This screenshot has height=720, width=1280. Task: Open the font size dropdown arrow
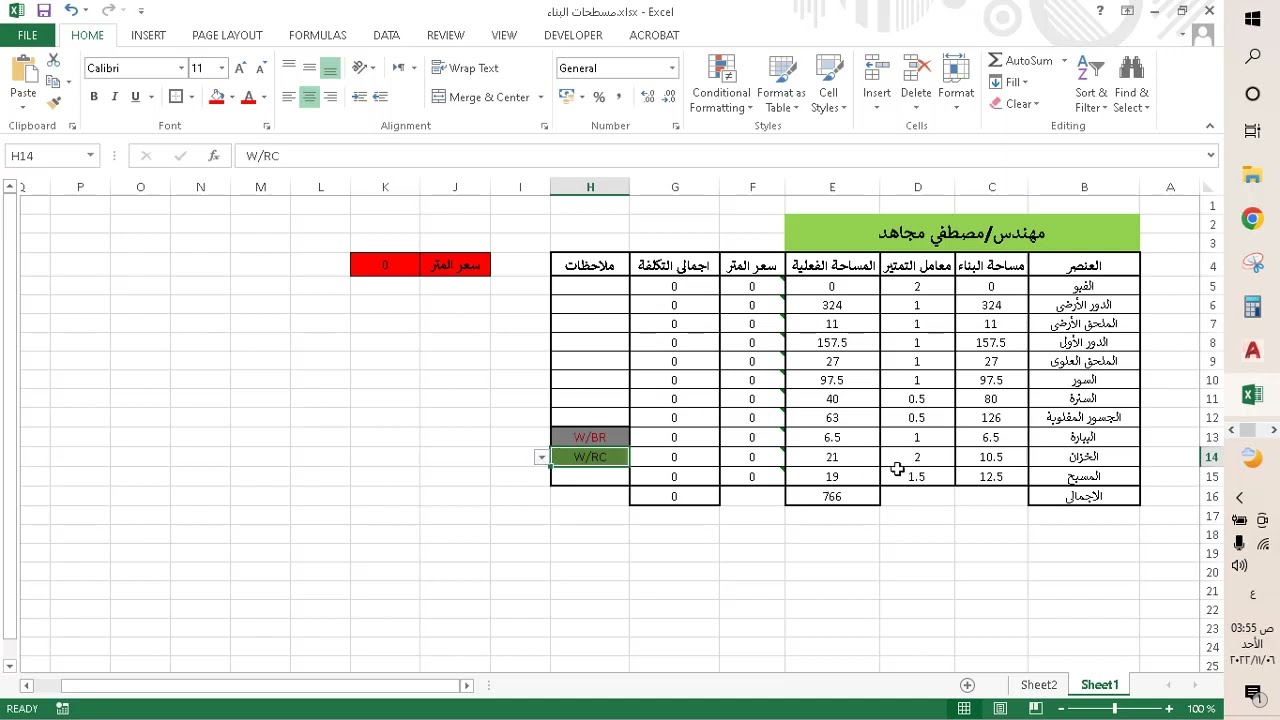tap(222, 68)
